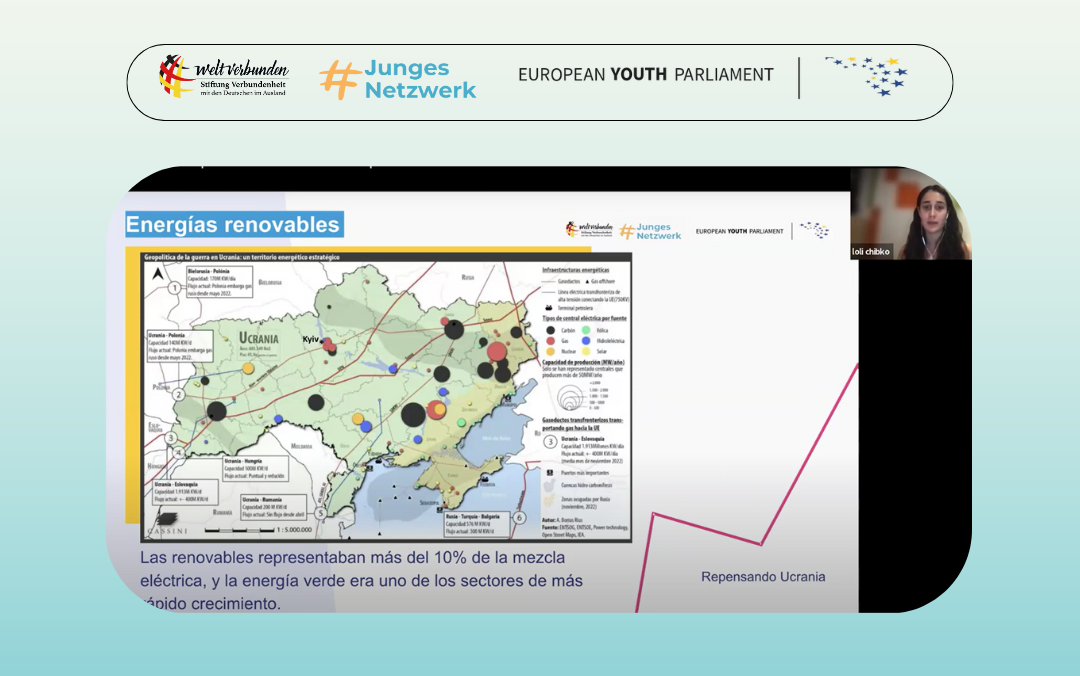Click the Infraestructuras energéticas legend heading

576,270
